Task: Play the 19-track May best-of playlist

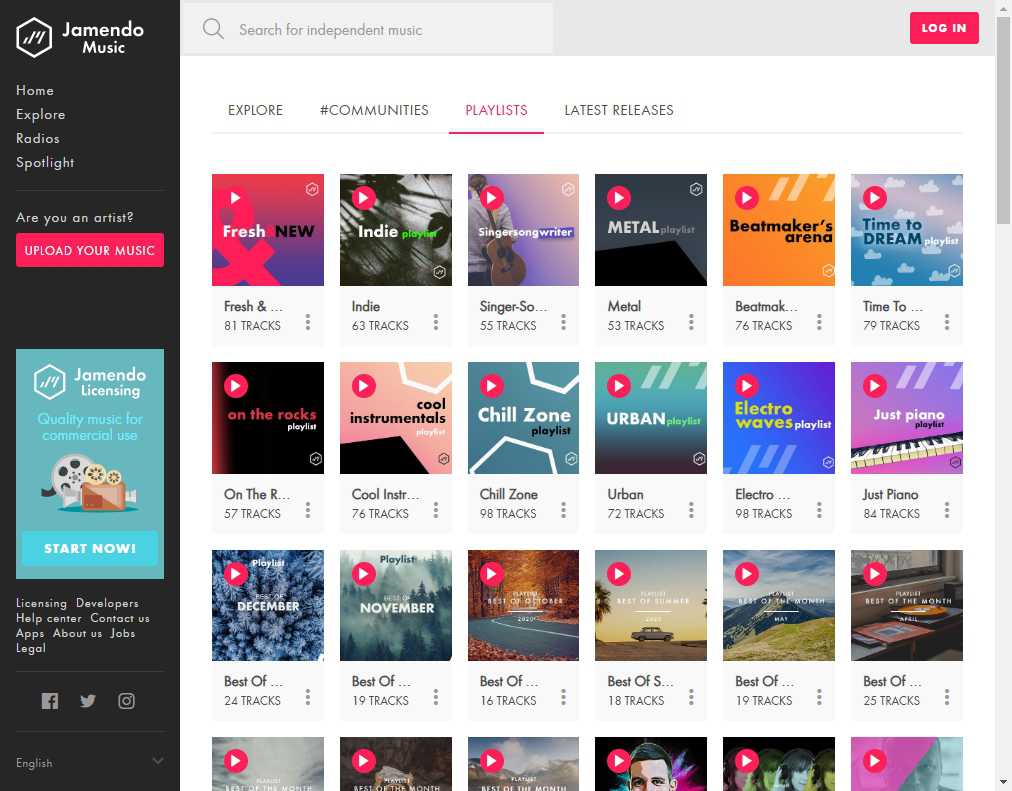Action: (x=747, y=574)
